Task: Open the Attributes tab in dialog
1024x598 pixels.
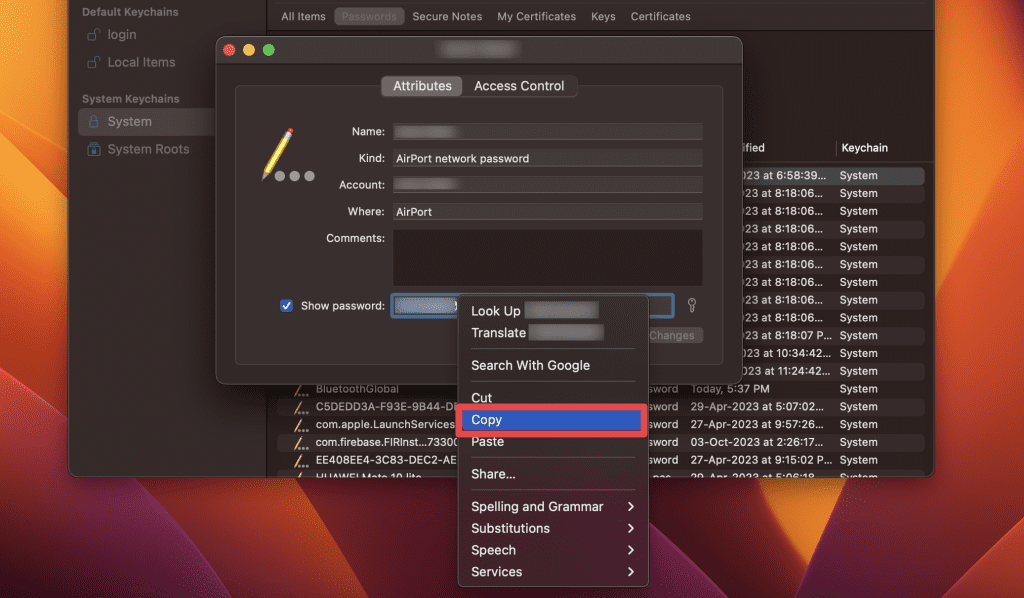Action: pos(422,86)
